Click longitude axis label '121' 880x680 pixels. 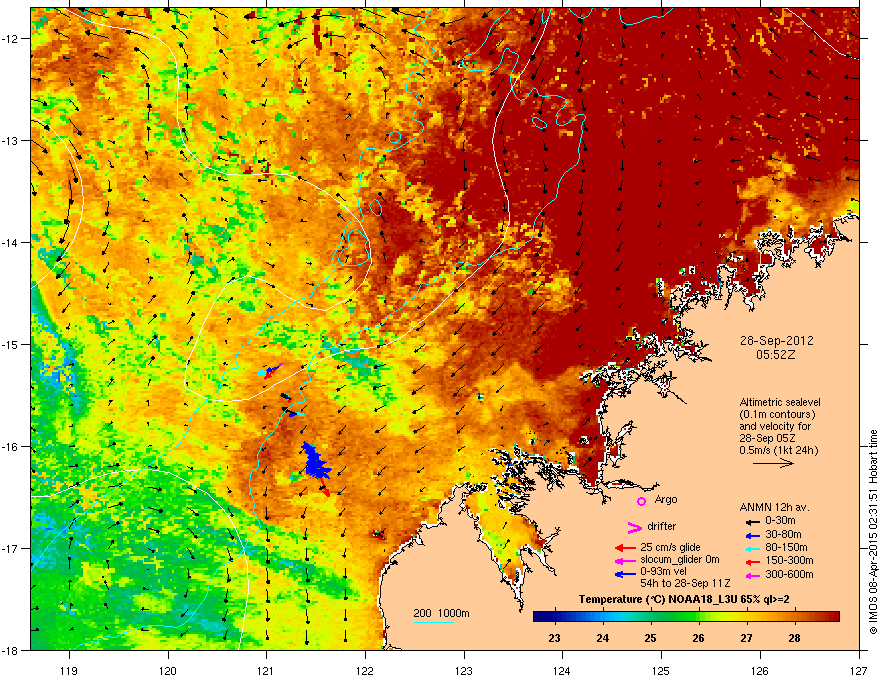coord(266,670)
